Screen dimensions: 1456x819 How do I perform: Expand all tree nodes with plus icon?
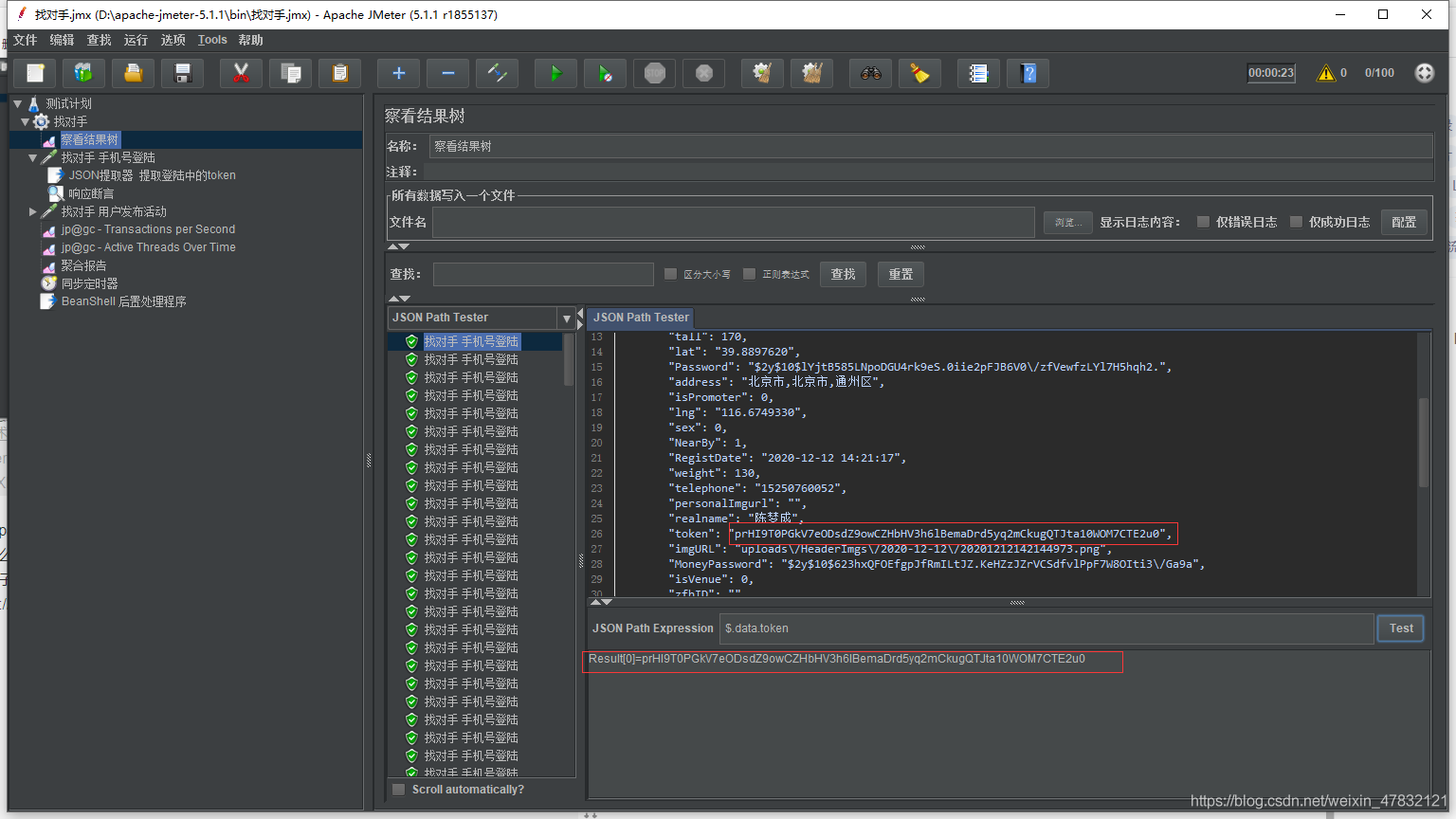(x=399, y=73)
